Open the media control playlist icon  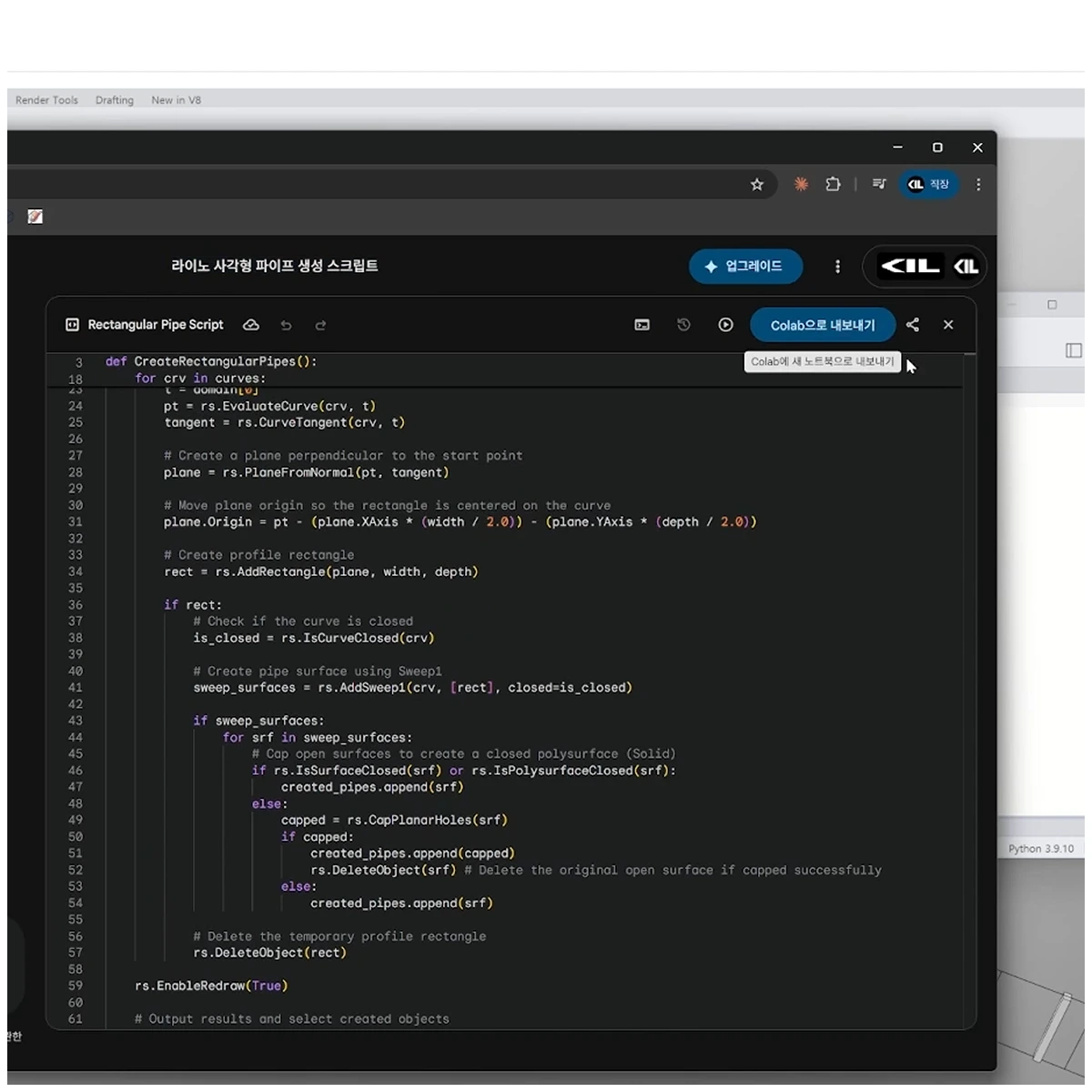879,185
